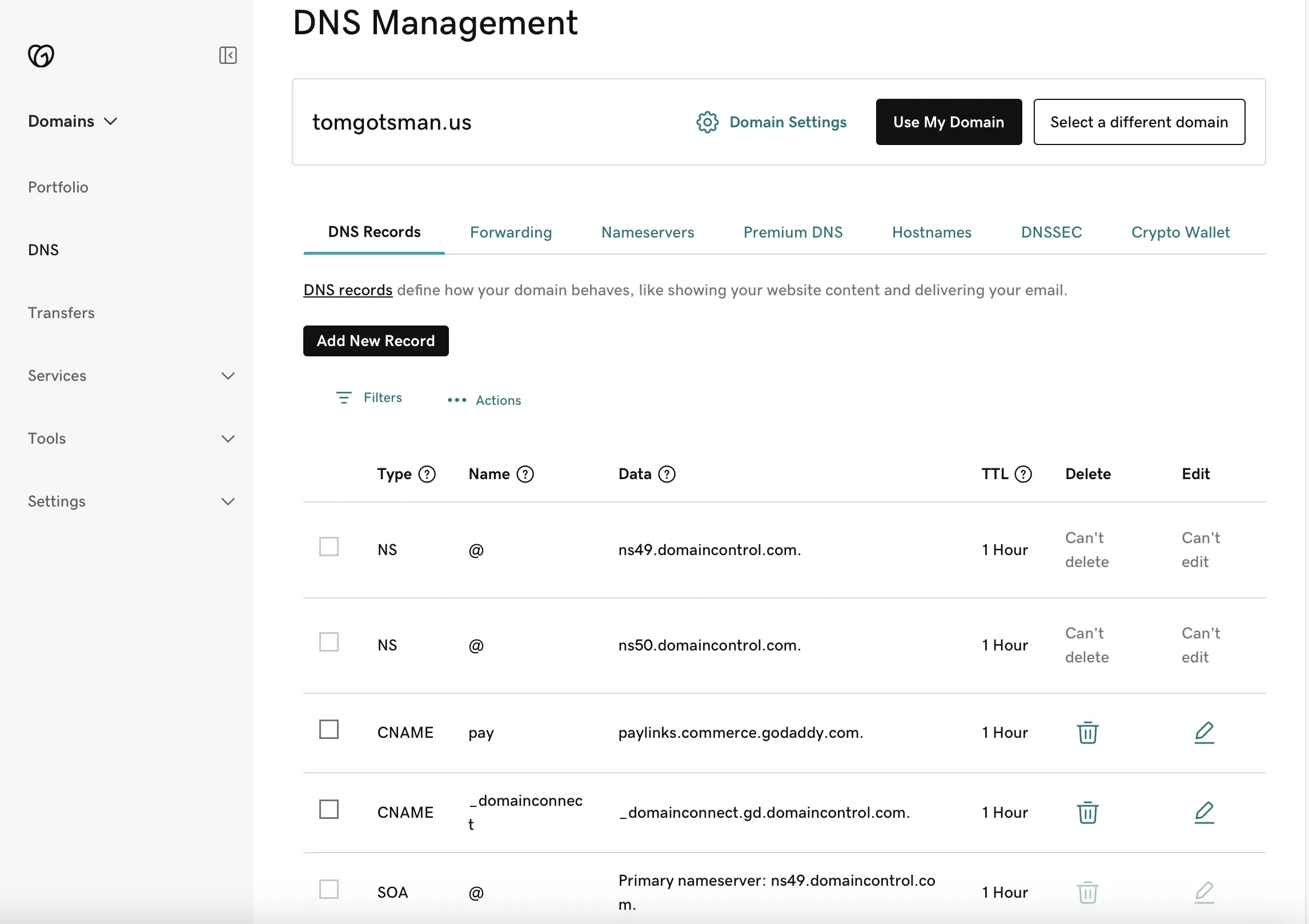Check the pay CNAME record checkbox
Viewport: 1309px width, 924px height.
pos(329,729)
